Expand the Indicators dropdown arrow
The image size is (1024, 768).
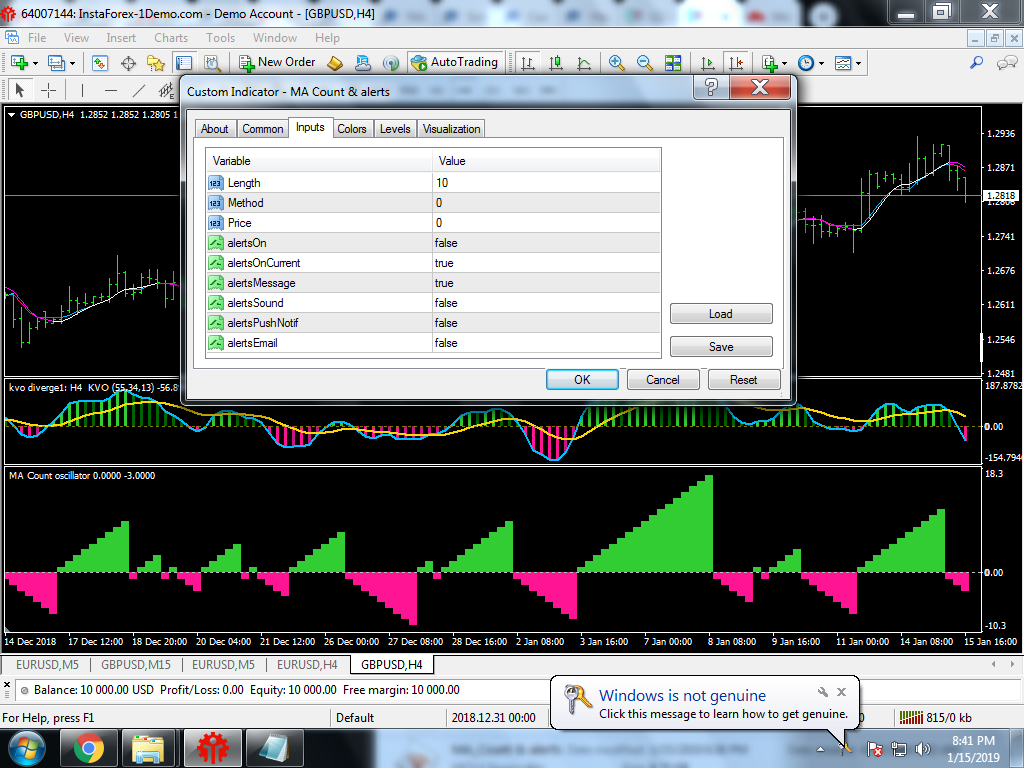pos(784,63)
